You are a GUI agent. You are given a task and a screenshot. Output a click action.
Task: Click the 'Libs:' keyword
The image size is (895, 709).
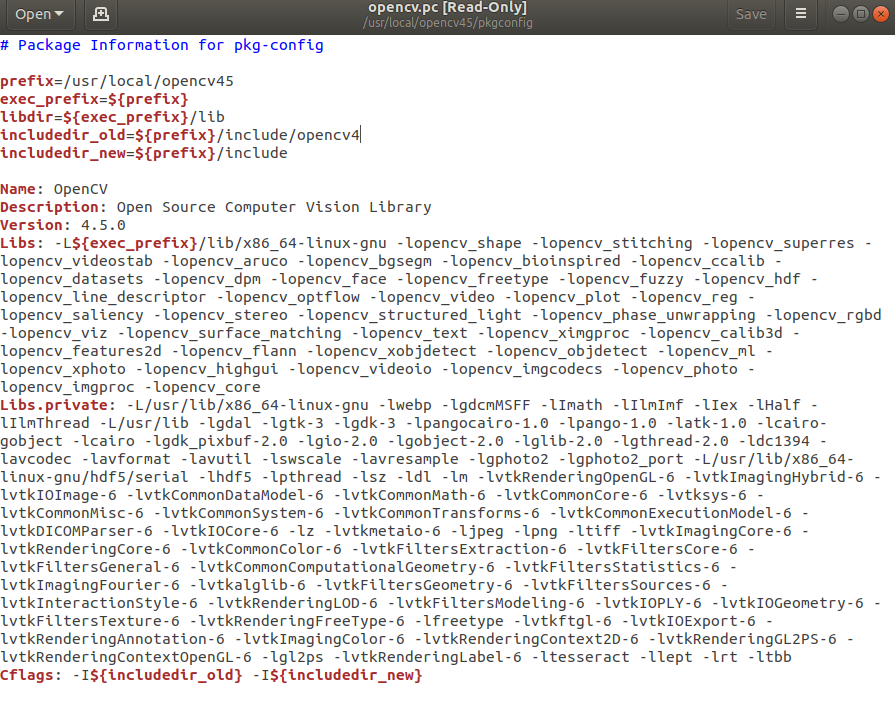pyautogui.click(x=22, y=243)
